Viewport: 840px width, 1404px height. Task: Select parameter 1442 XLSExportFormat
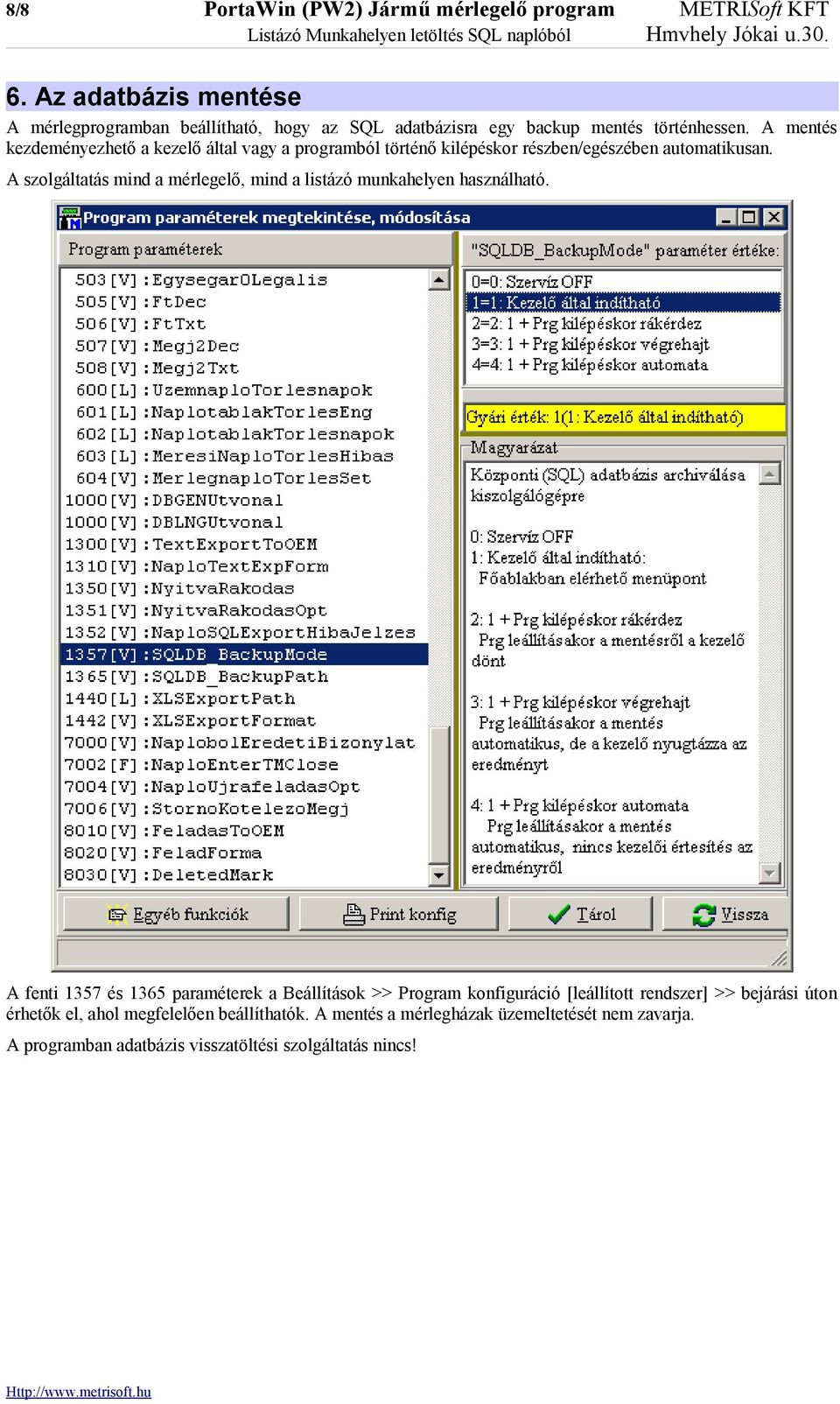(x=245, y=721)
